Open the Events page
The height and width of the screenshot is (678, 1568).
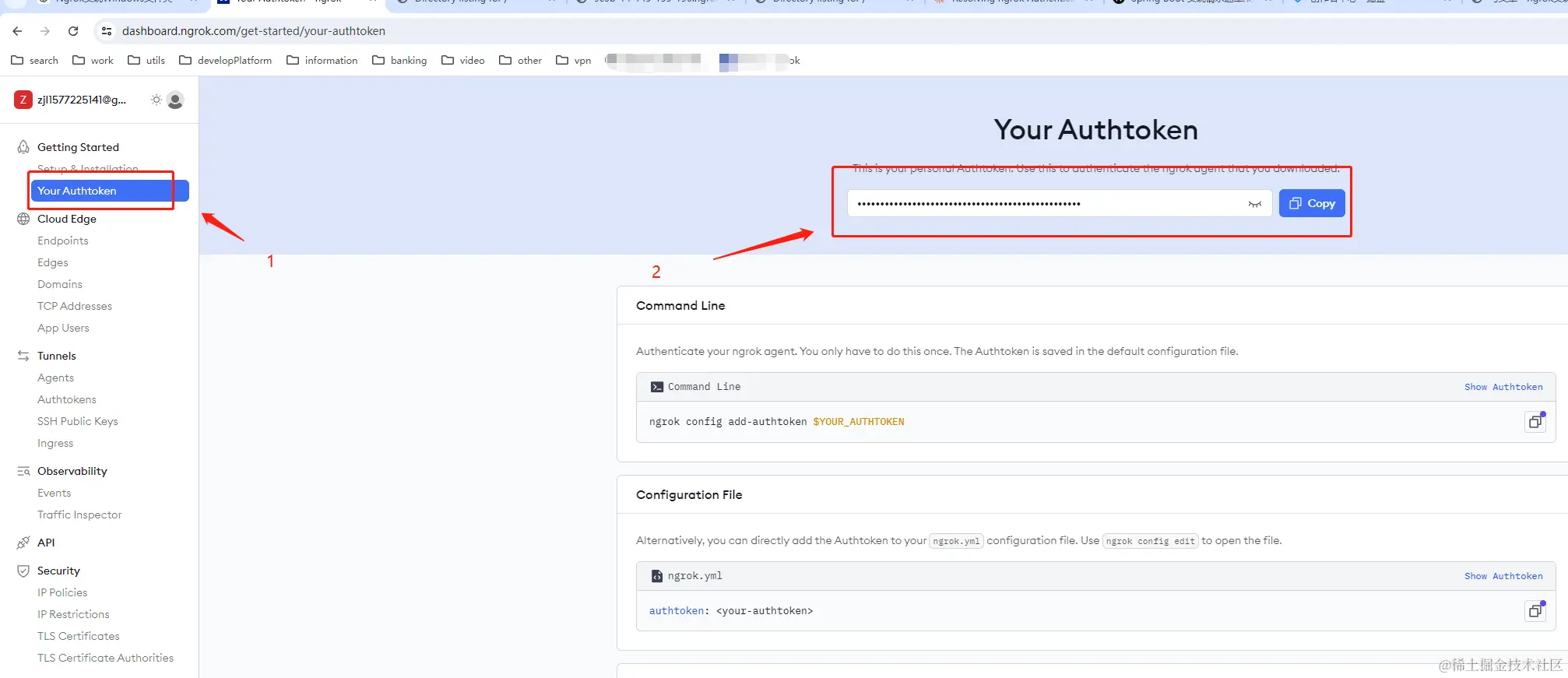pos(54,493)
